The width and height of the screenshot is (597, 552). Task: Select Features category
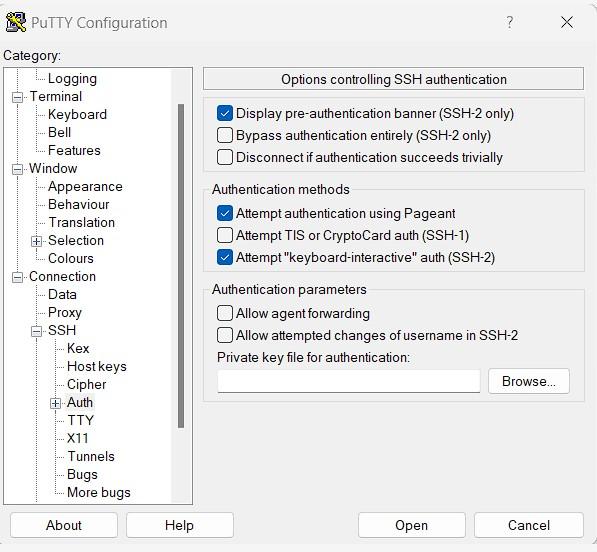pos(74,151)
